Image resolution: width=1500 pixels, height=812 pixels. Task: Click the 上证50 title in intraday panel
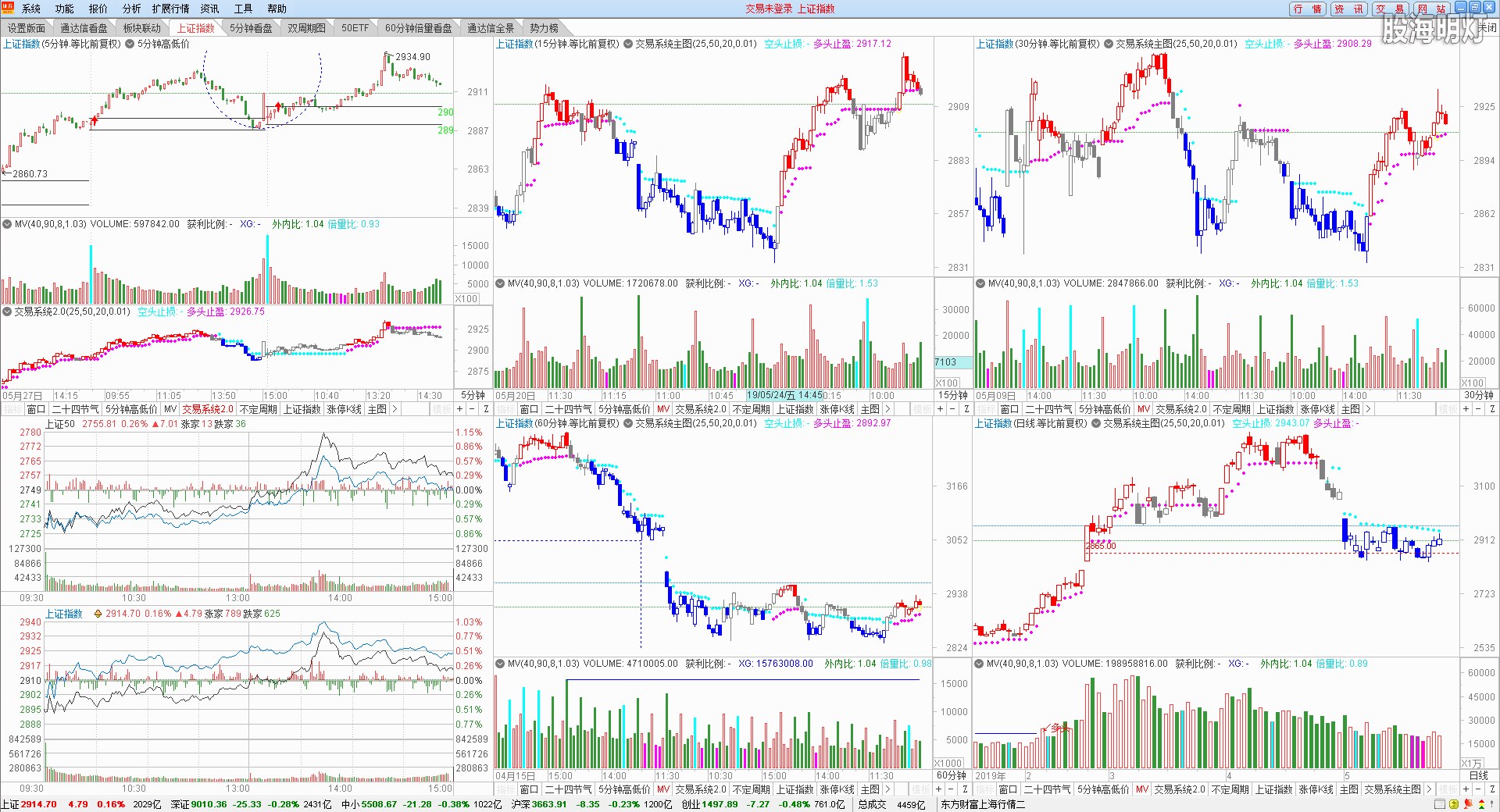(x=60, y=424)
